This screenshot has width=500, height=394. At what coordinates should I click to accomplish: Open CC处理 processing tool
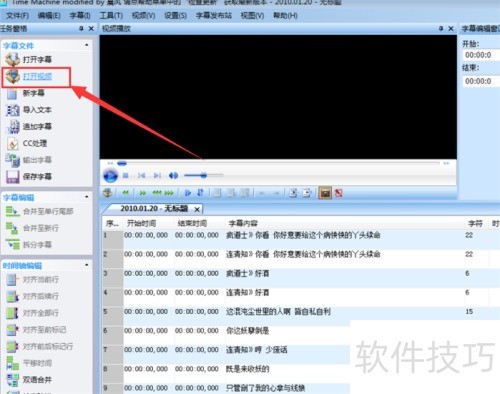tap(35, 143)
